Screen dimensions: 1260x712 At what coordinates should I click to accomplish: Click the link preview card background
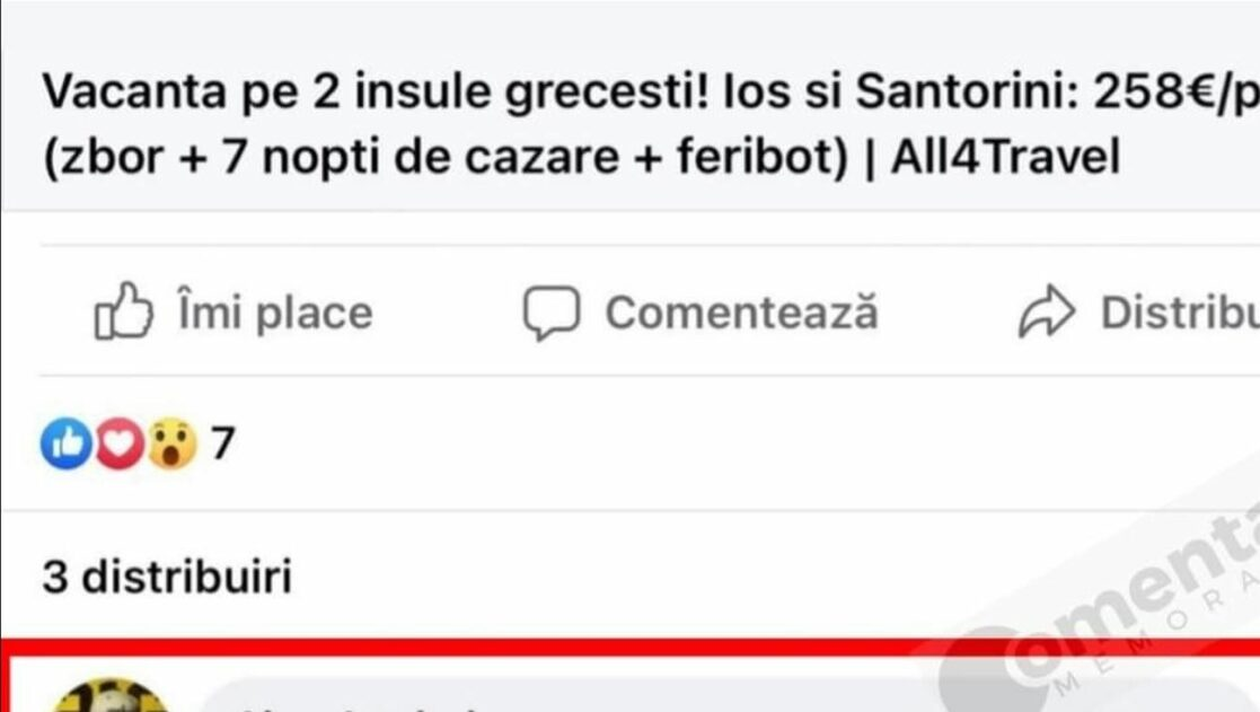tap(630, 105)
